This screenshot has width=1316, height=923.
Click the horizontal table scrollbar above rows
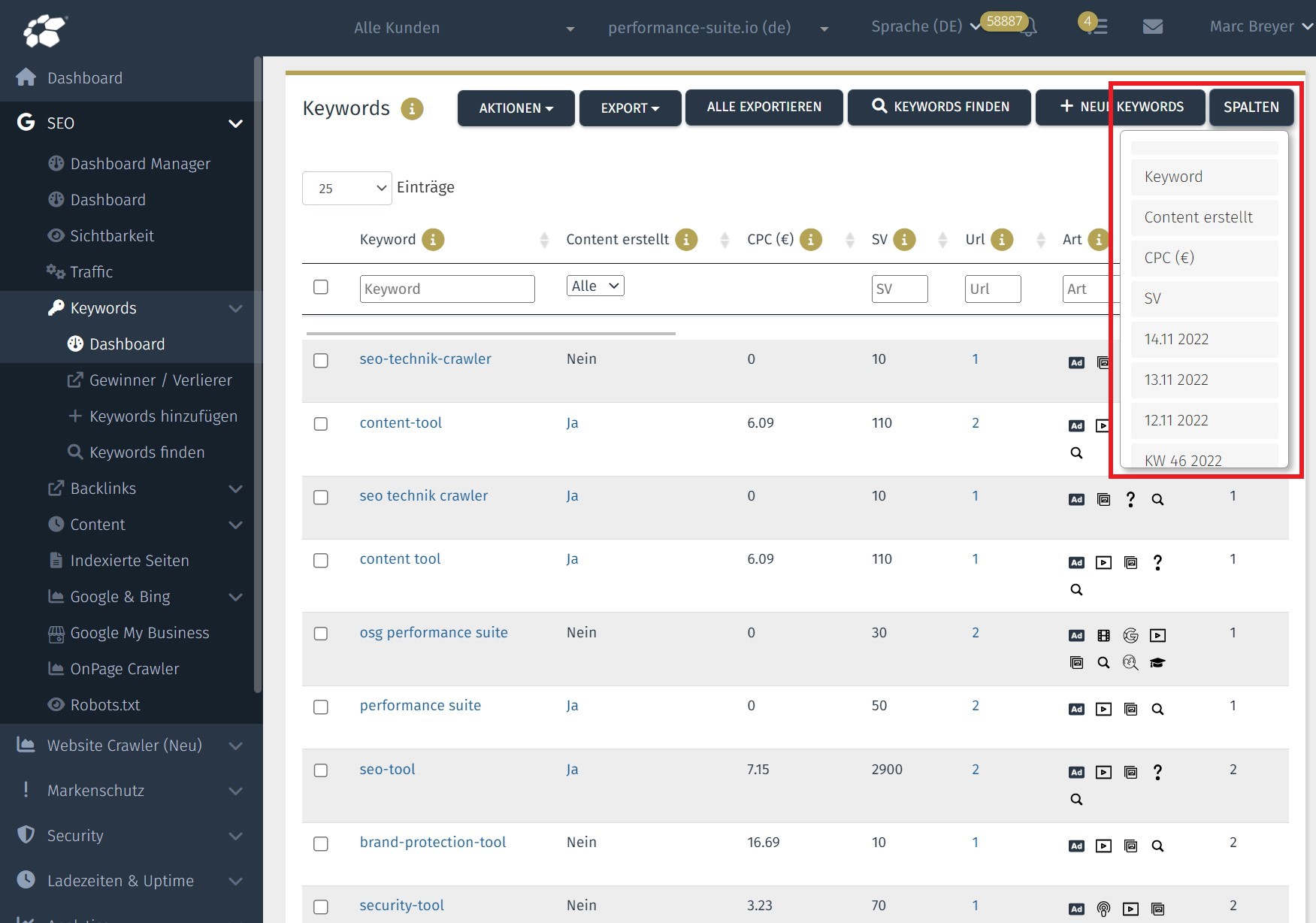coord(491,333)
